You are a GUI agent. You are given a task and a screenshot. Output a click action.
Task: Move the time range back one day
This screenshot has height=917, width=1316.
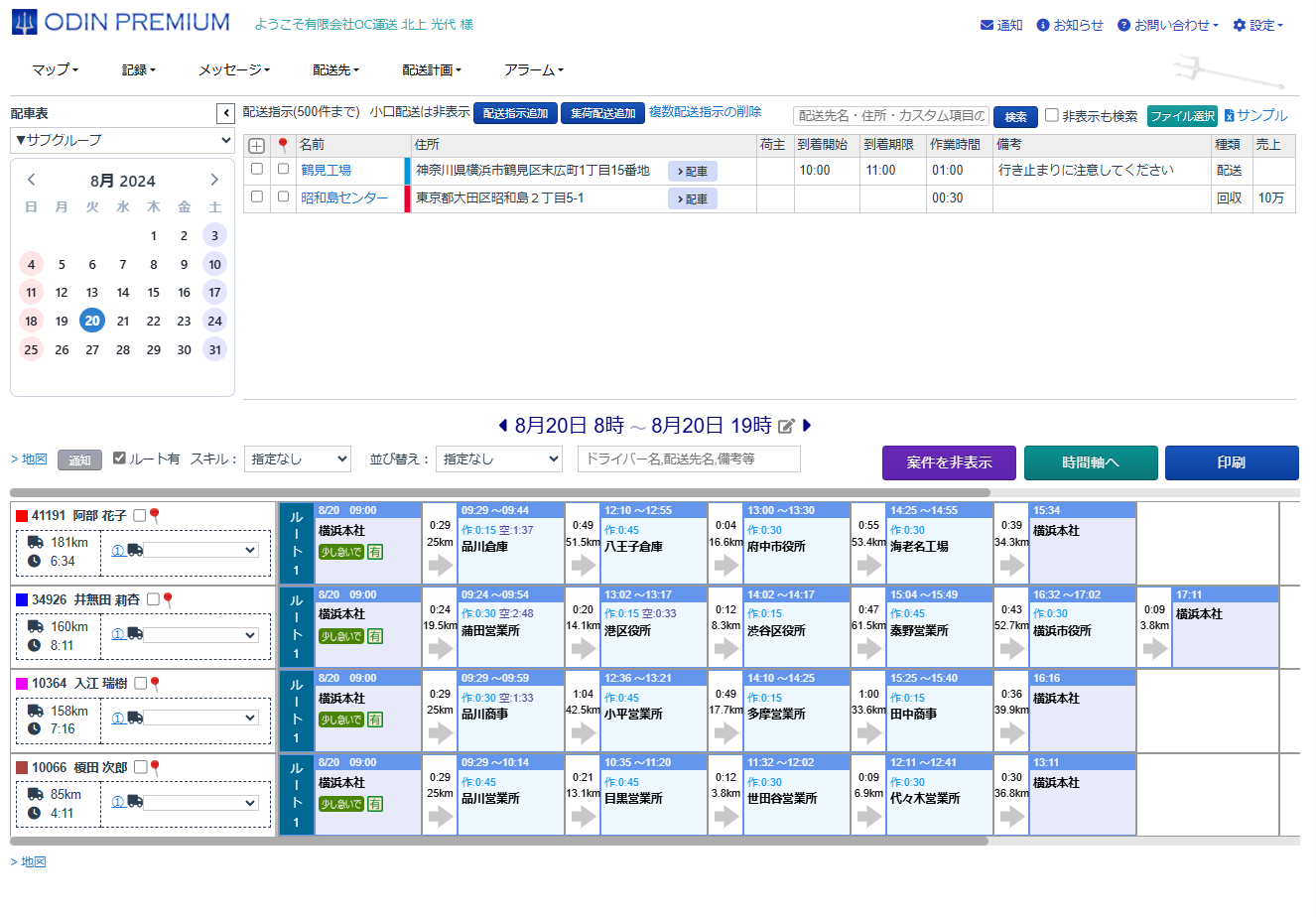point(503,426)
